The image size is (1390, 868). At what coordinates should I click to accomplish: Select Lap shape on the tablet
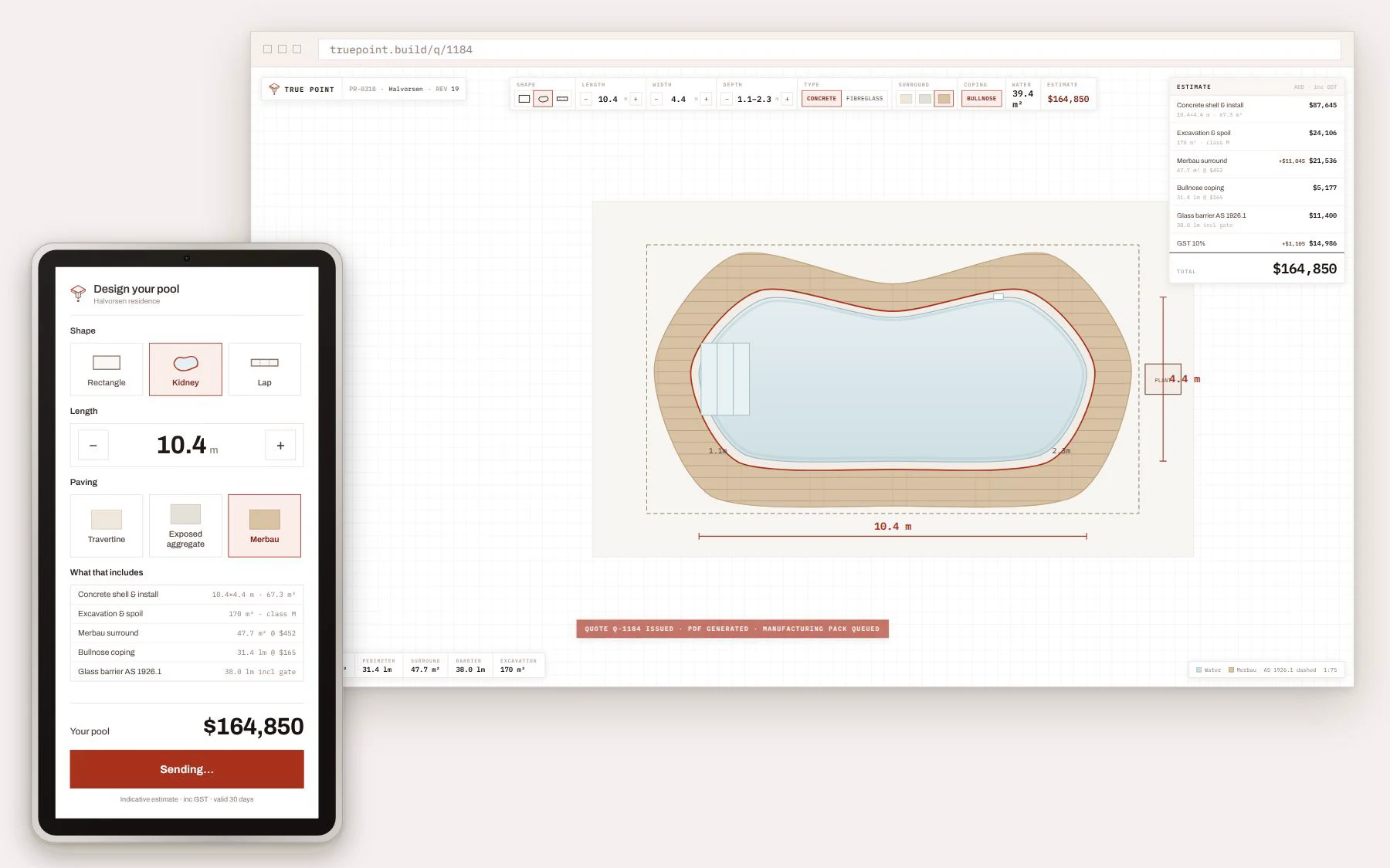pyautogui.click(x=264, y=369)
